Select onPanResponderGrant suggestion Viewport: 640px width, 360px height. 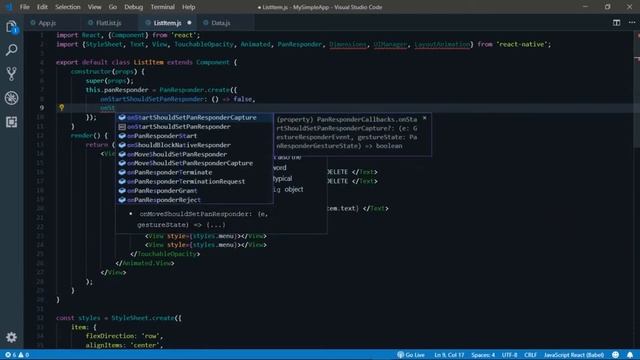point(194,191)
